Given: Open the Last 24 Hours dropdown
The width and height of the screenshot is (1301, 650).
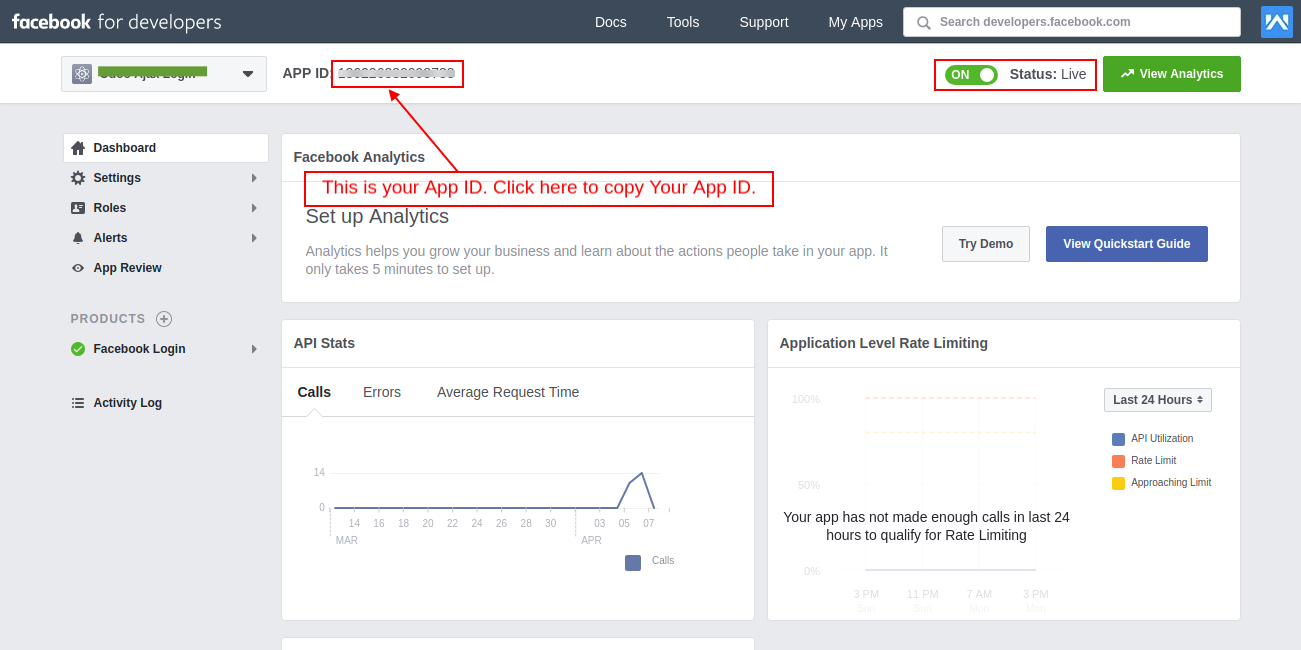Looking at the screenshot, I should tap(1158, 400).
